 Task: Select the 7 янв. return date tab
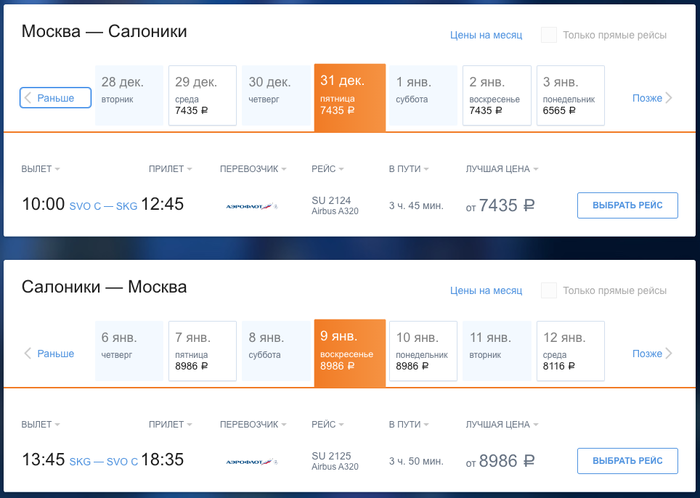pyautogui.click(x=202, y=352)
